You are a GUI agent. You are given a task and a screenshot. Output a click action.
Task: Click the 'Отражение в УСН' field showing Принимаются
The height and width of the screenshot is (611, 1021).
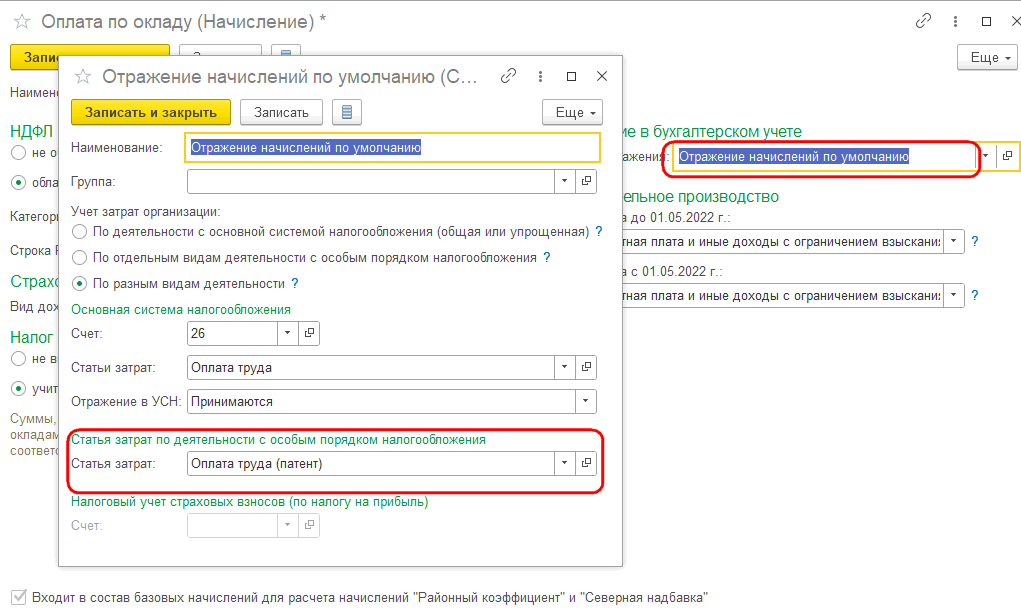(382, 401)
